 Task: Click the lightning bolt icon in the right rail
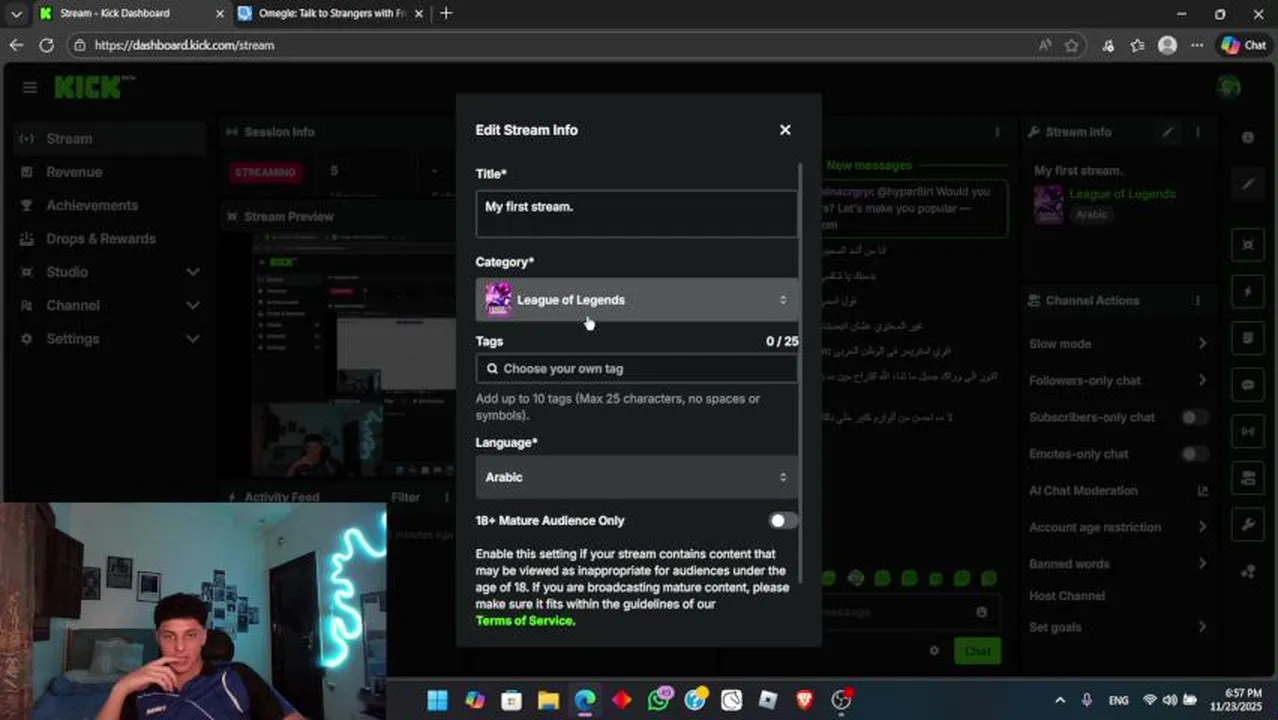1248,292
